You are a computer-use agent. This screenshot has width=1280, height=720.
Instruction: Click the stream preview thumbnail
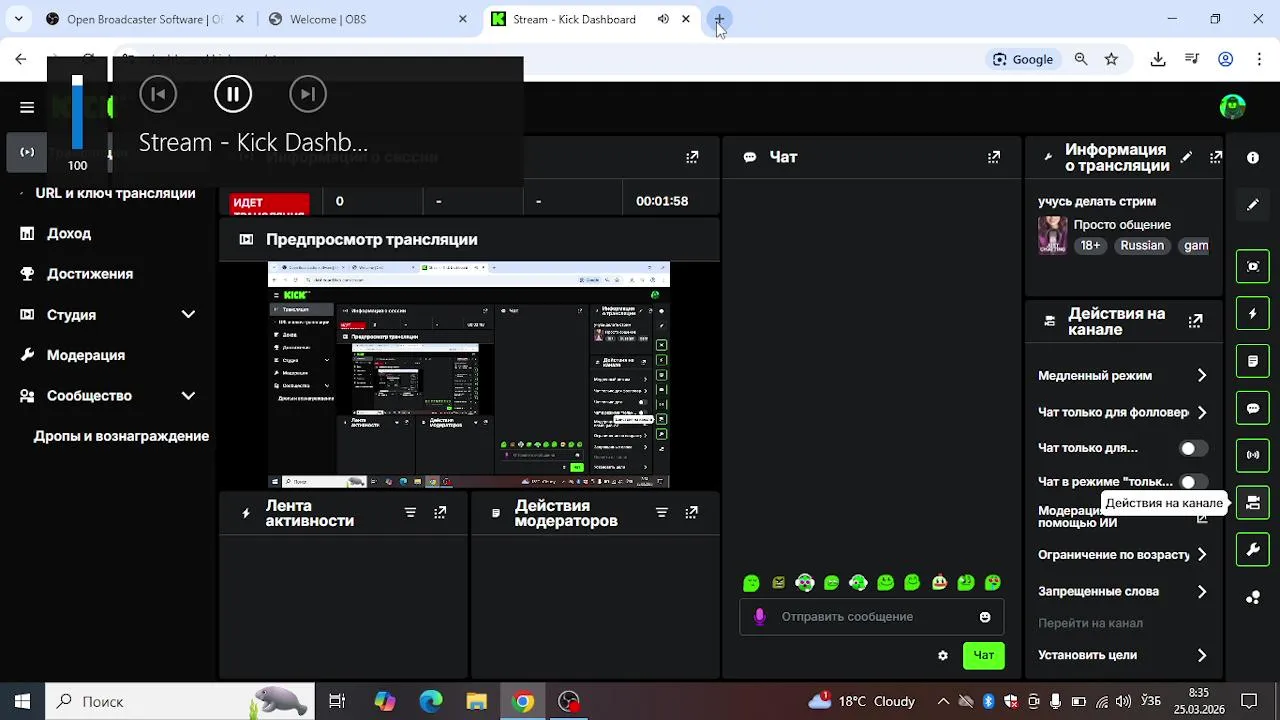click(x=469, y=375)
